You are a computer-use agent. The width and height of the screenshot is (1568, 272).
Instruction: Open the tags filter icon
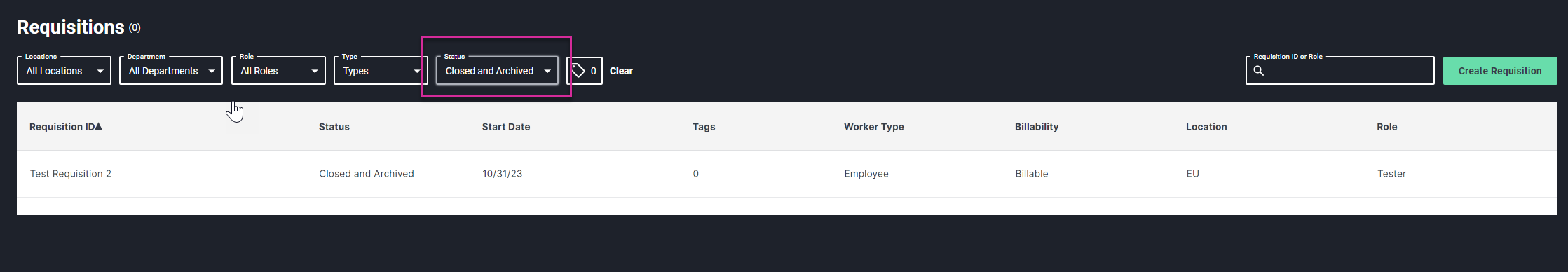point(578,71)
